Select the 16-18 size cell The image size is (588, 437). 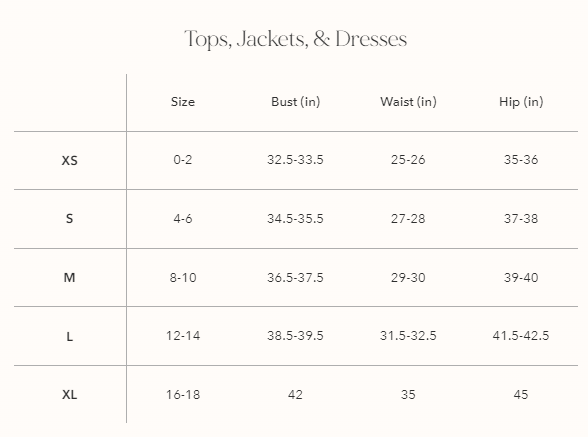tap(183, 395)
